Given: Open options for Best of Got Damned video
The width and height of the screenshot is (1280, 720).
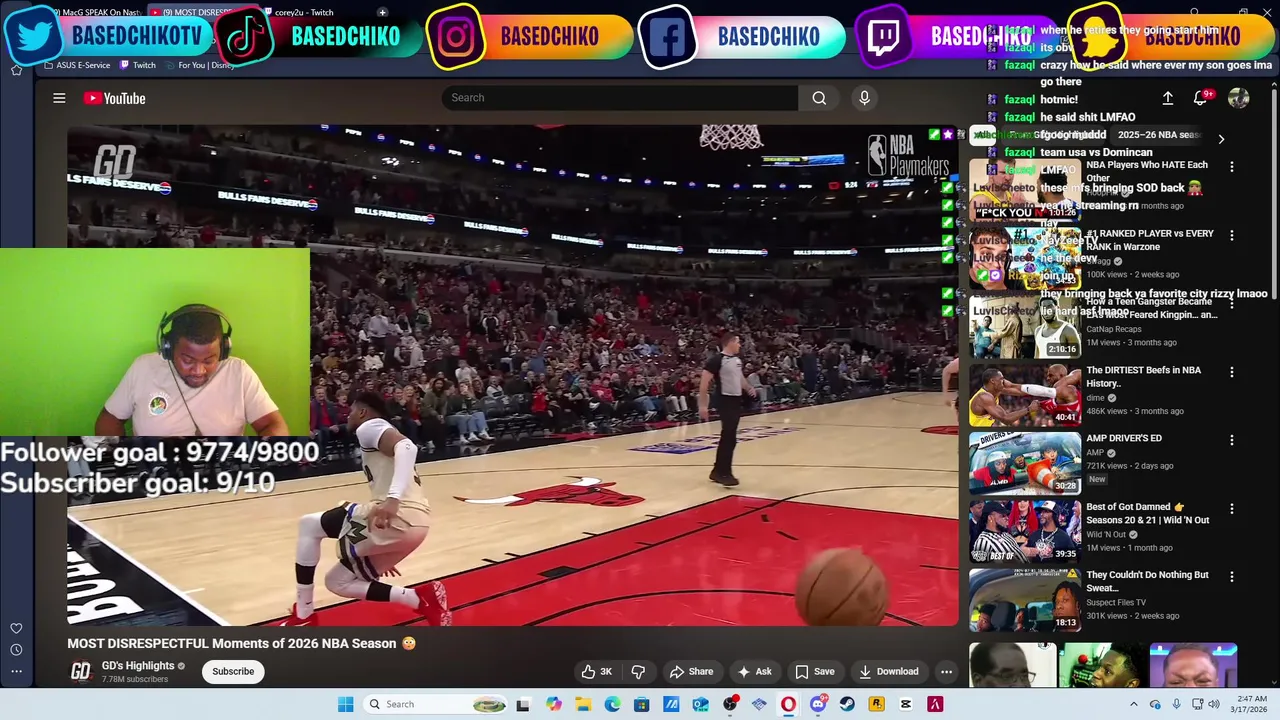Looking at the screenshot, I should pos(1232,509).
